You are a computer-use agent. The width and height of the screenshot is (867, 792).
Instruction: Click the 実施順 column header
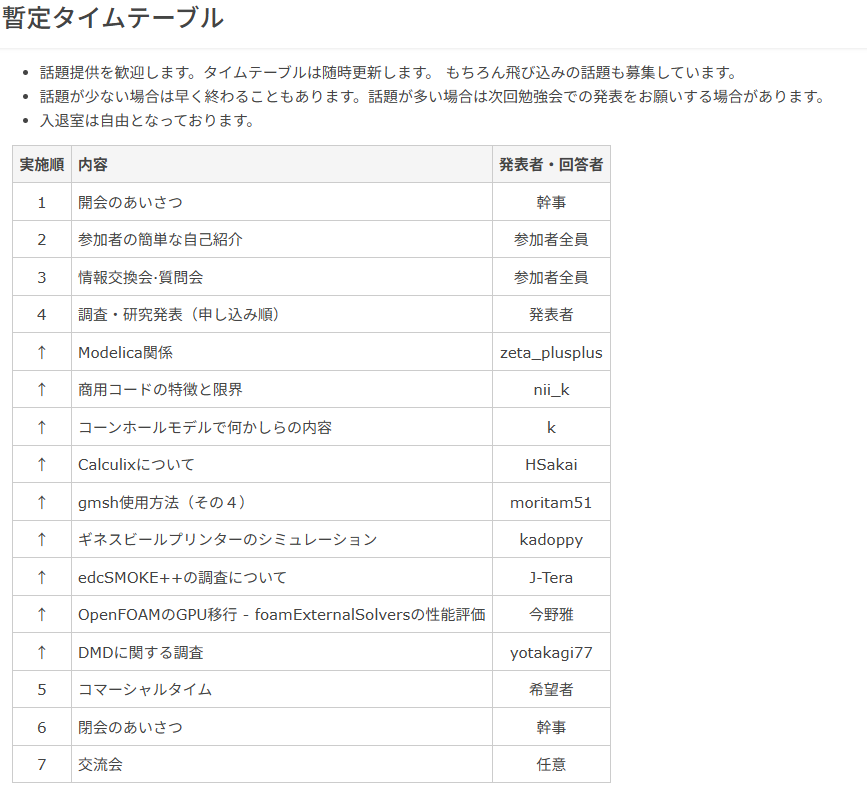click(42, 164)
